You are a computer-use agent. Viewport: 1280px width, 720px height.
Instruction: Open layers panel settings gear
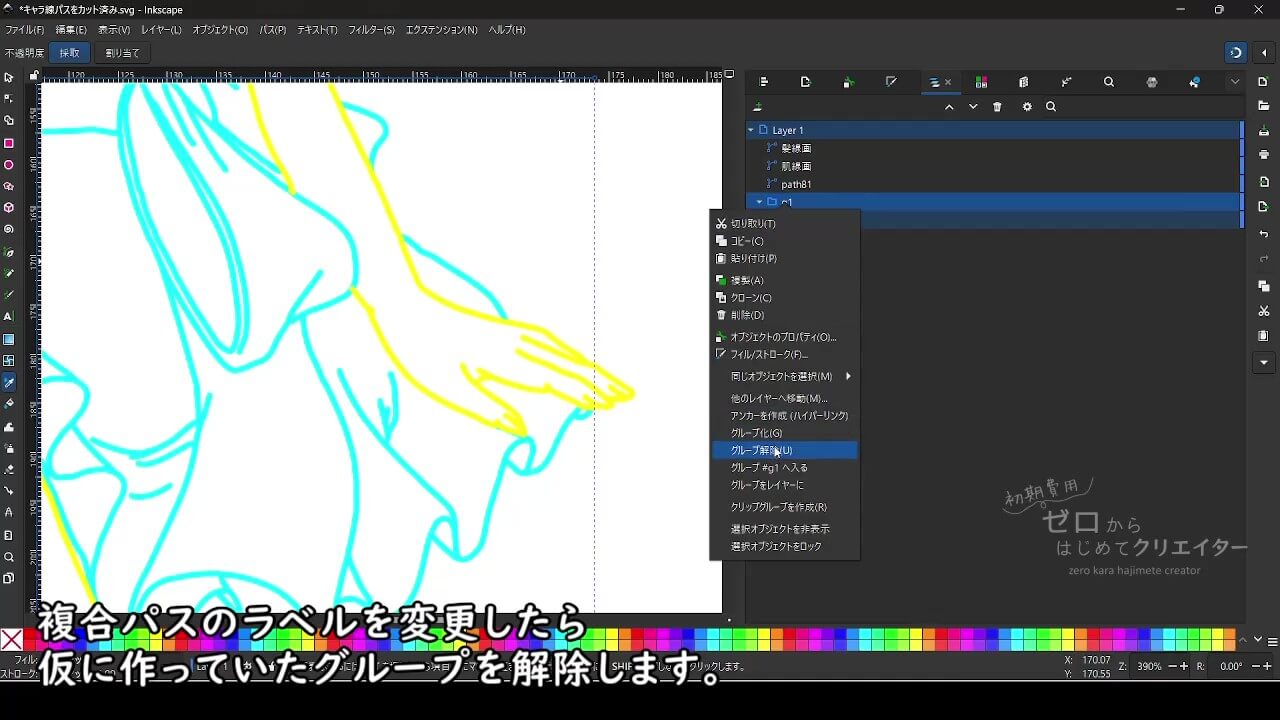(x=1026, y=107)
